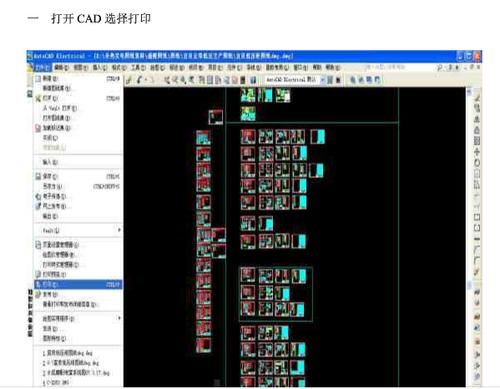The image size is (500, 389).
Task: Click the New document icon in File menu
Action: coord(38,79)
